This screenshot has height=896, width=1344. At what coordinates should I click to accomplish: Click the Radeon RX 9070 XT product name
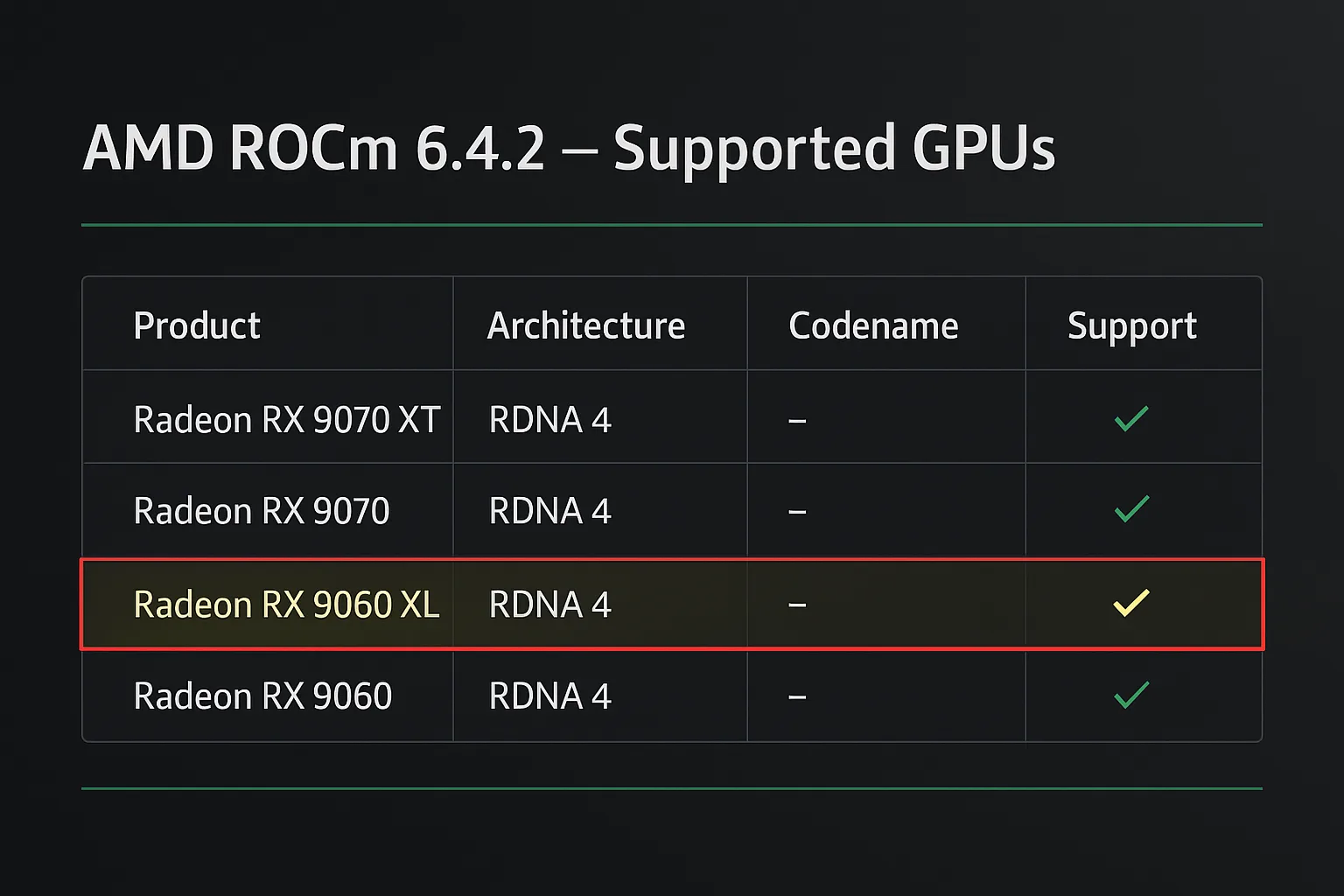point(287,420)
